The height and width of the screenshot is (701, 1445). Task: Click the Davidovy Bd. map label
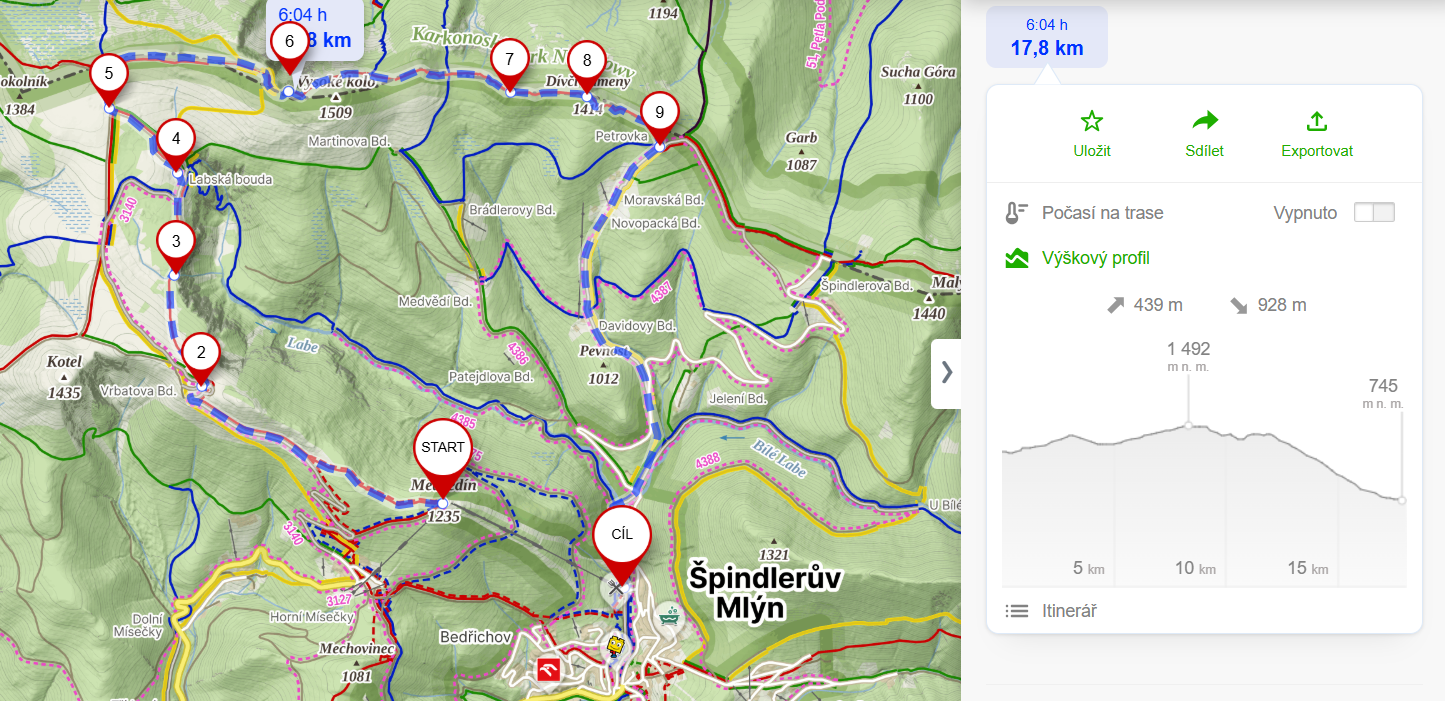tap(638, 326)
